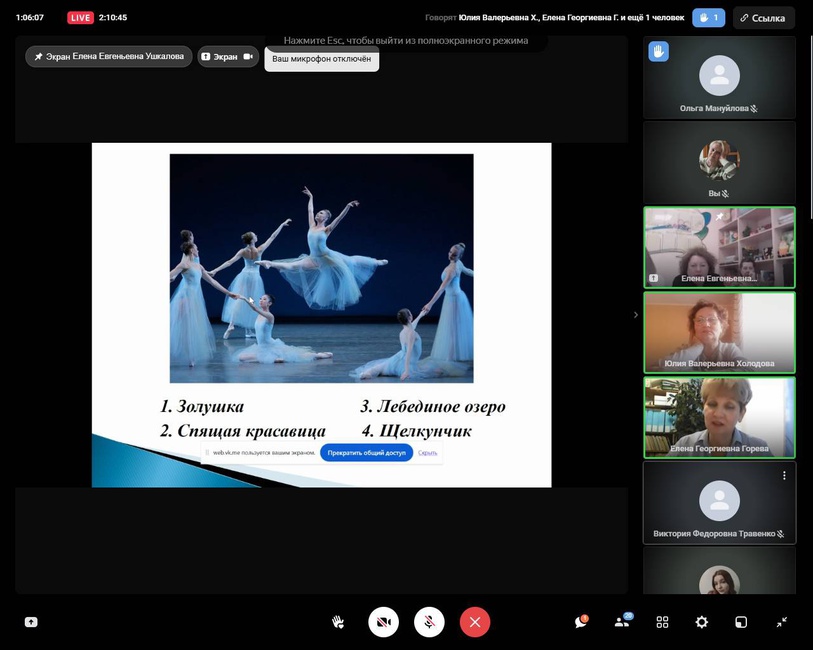
Task: Click the raise hand icon in bottom toolbar
Action: point(338,622)
